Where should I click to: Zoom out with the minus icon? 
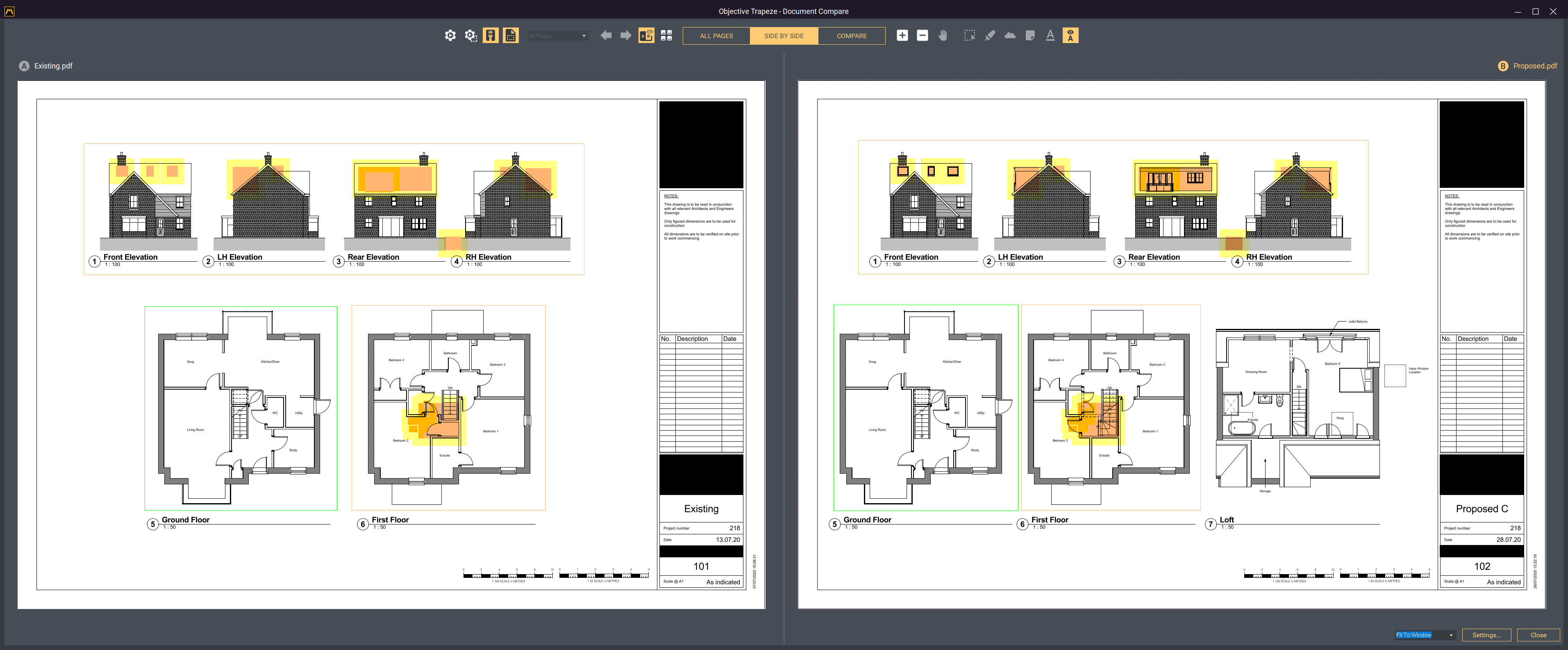922,35
